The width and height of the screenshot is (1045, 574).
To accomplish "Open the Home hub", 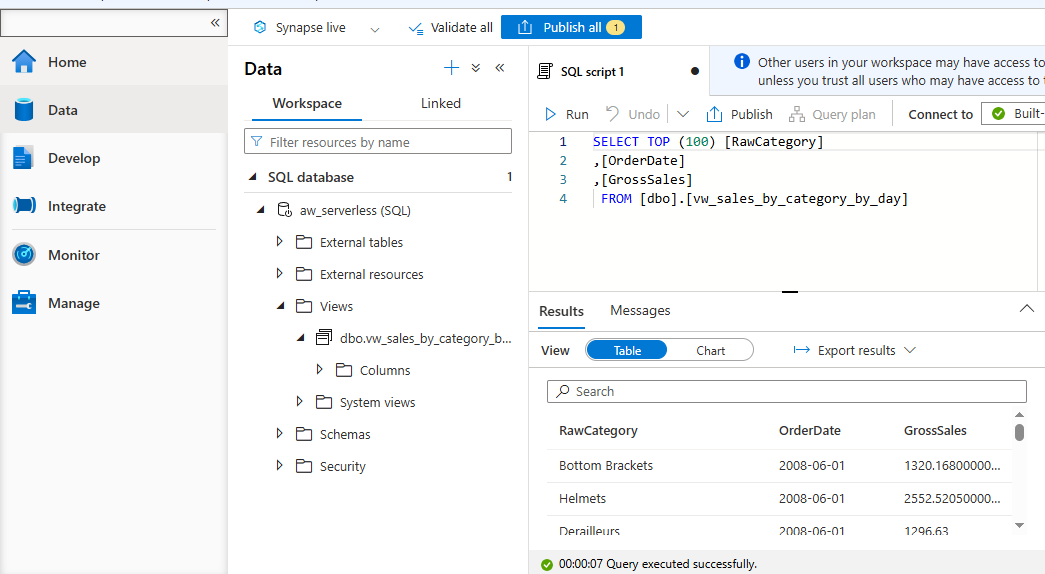I will [114, 62].
